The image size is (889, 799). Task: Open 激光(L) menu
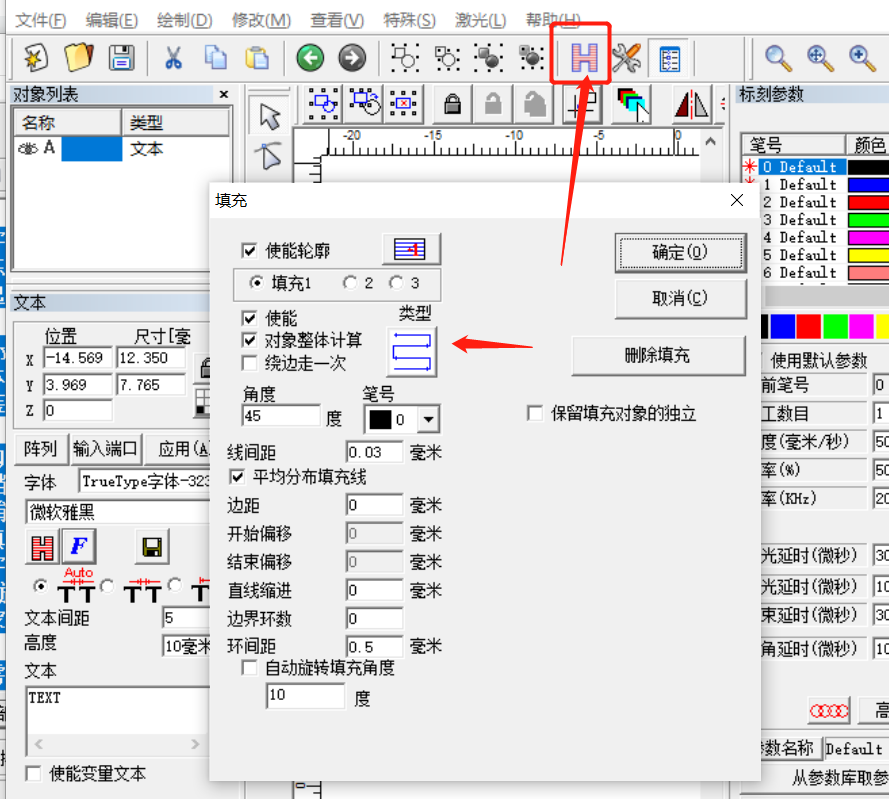click(480, 20)
